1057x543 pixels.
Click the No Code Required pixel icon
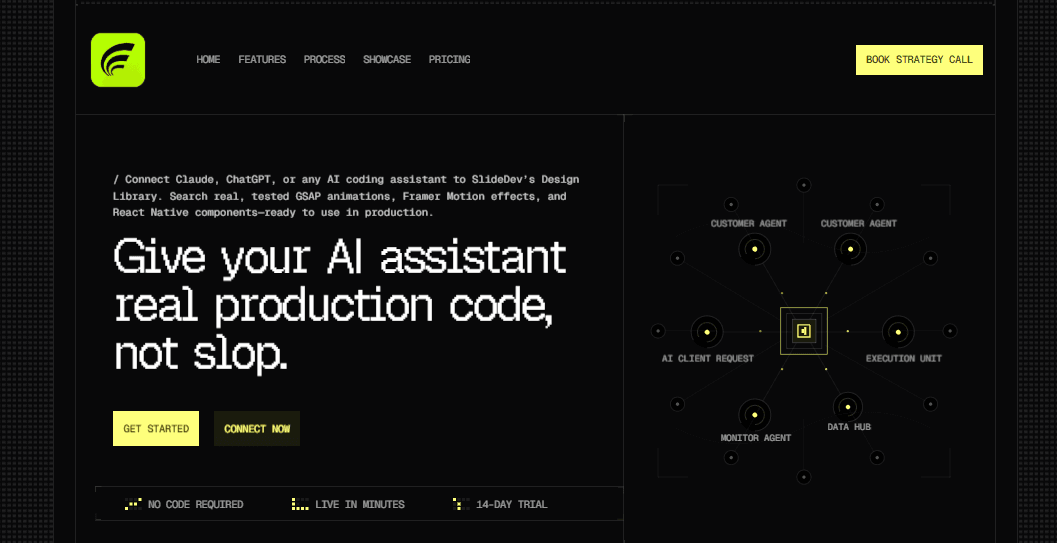(133, 504)
